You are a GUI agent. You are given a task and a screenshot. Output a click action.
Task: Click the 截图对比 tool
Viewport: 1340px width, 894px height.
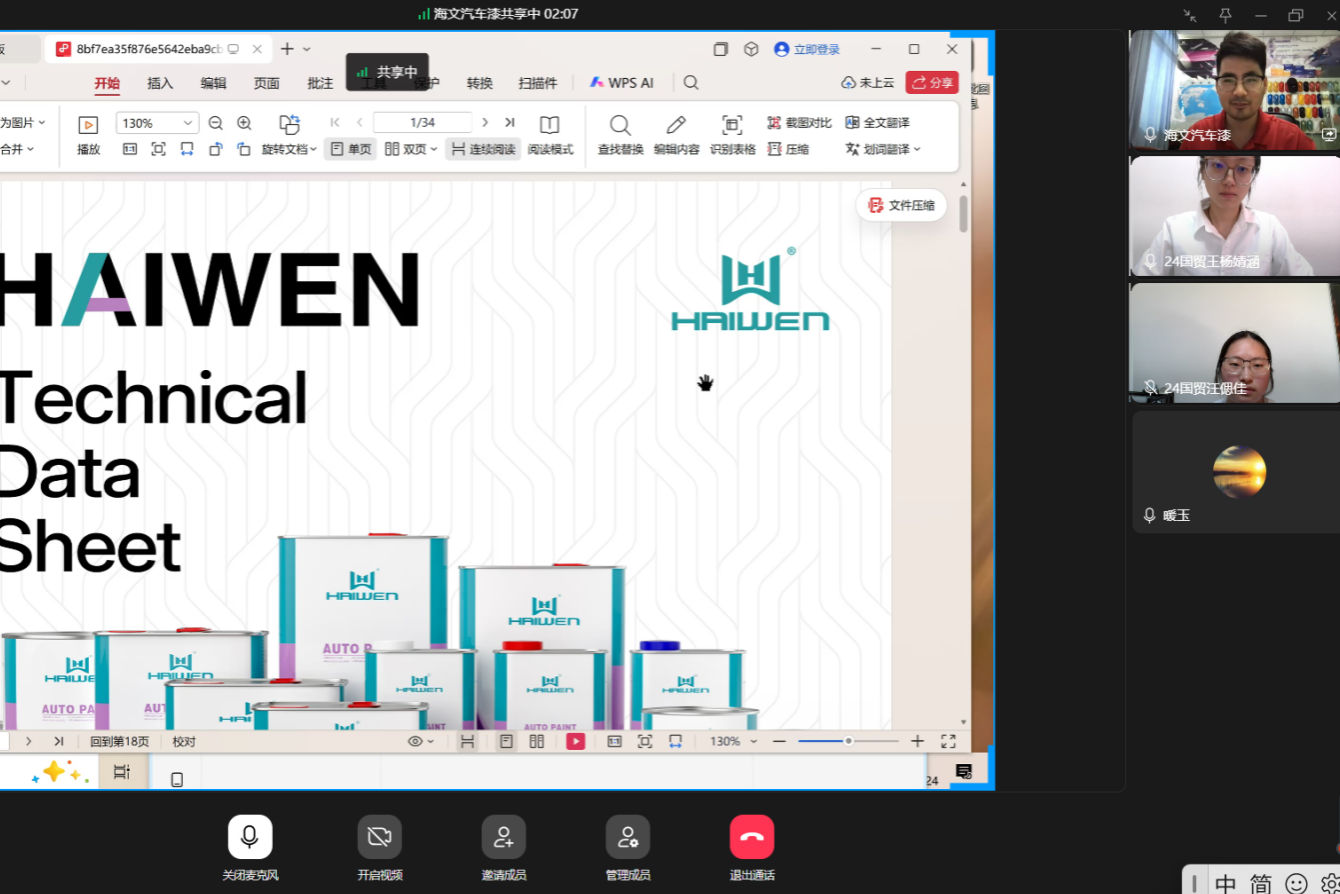coord(799,123)
